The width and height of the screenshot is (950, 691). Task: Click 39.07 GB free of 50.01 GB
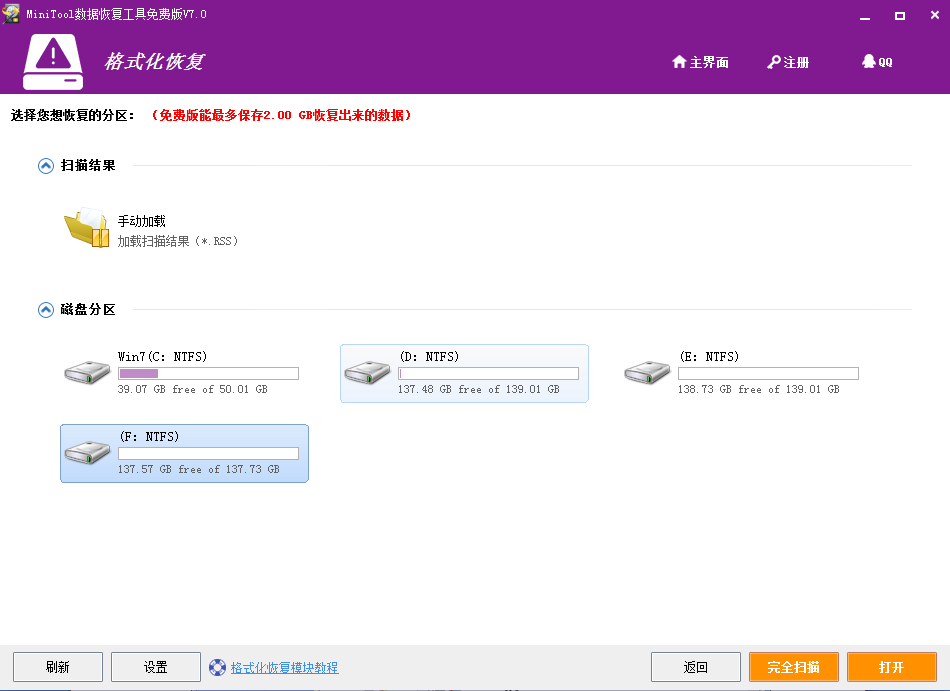point(193,389)
